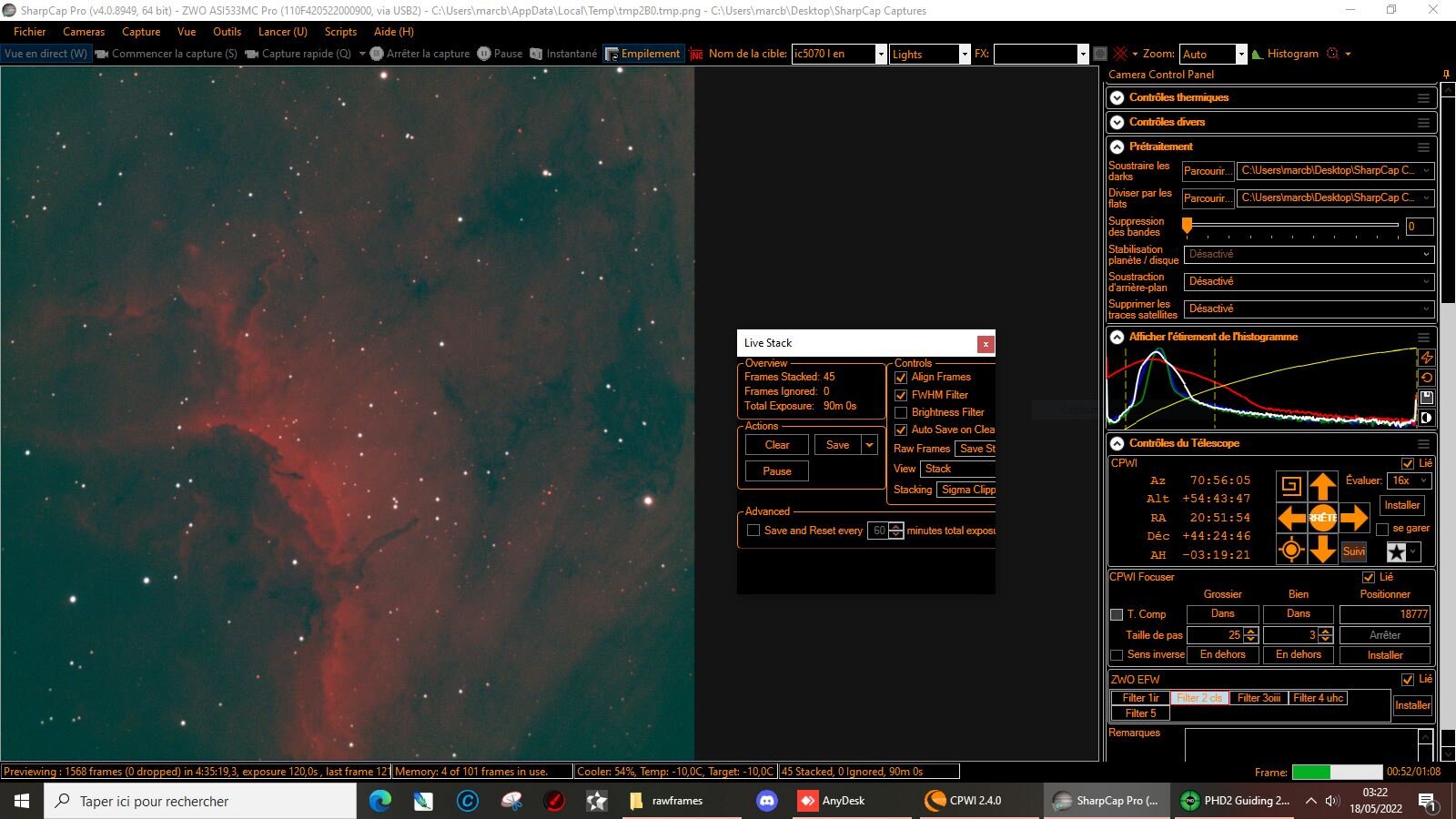This screenshot has height=819, width=1456.
Task: Open the Fichier menu
Action: click(x=29, y=32)
